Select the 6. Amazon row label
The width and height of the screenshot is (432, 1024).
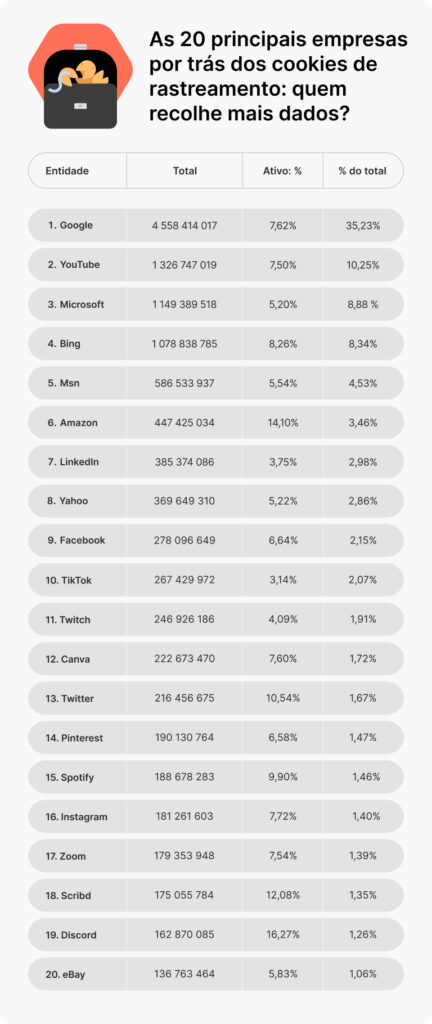[x=72, y=423]
